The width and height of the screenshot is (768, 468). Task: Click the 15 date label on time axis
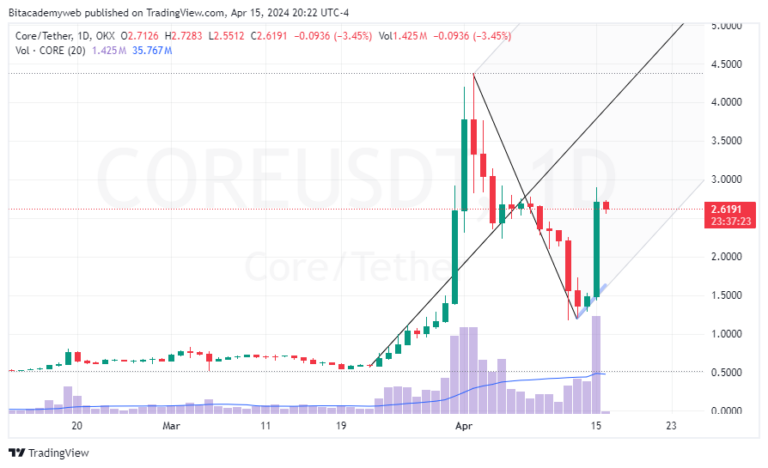click(x=594, y=425)
